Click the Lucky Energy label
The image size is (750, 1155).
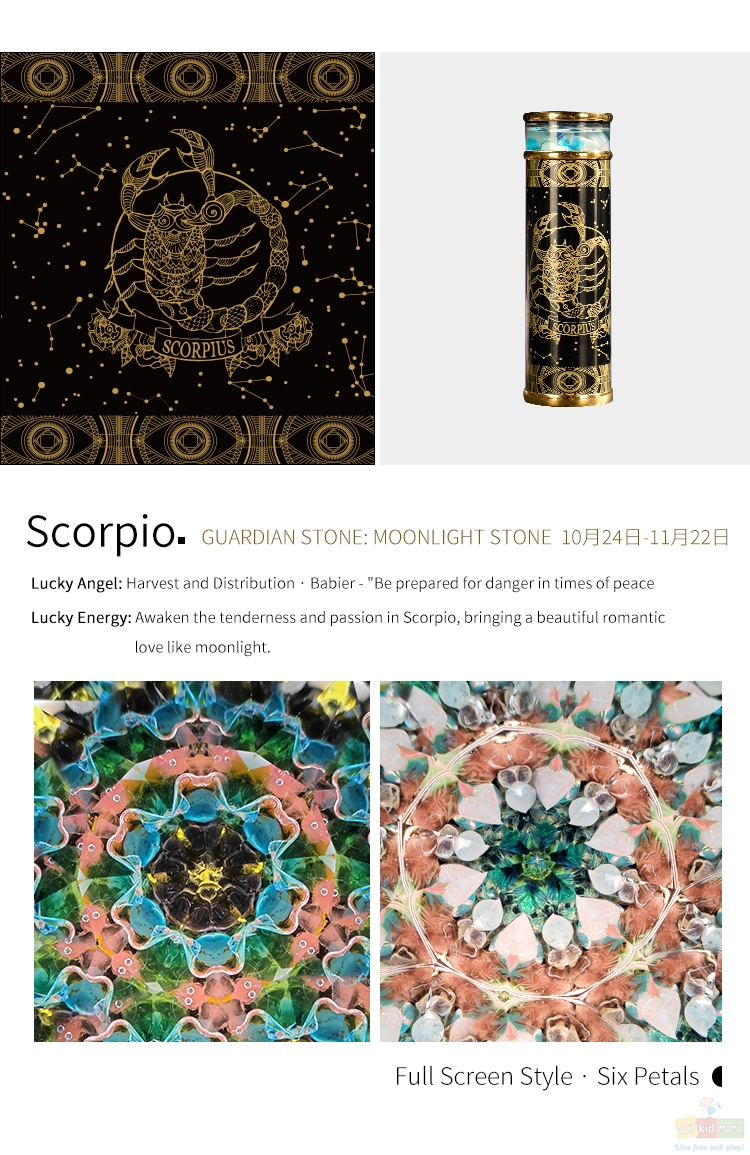(x=81, y=617)
